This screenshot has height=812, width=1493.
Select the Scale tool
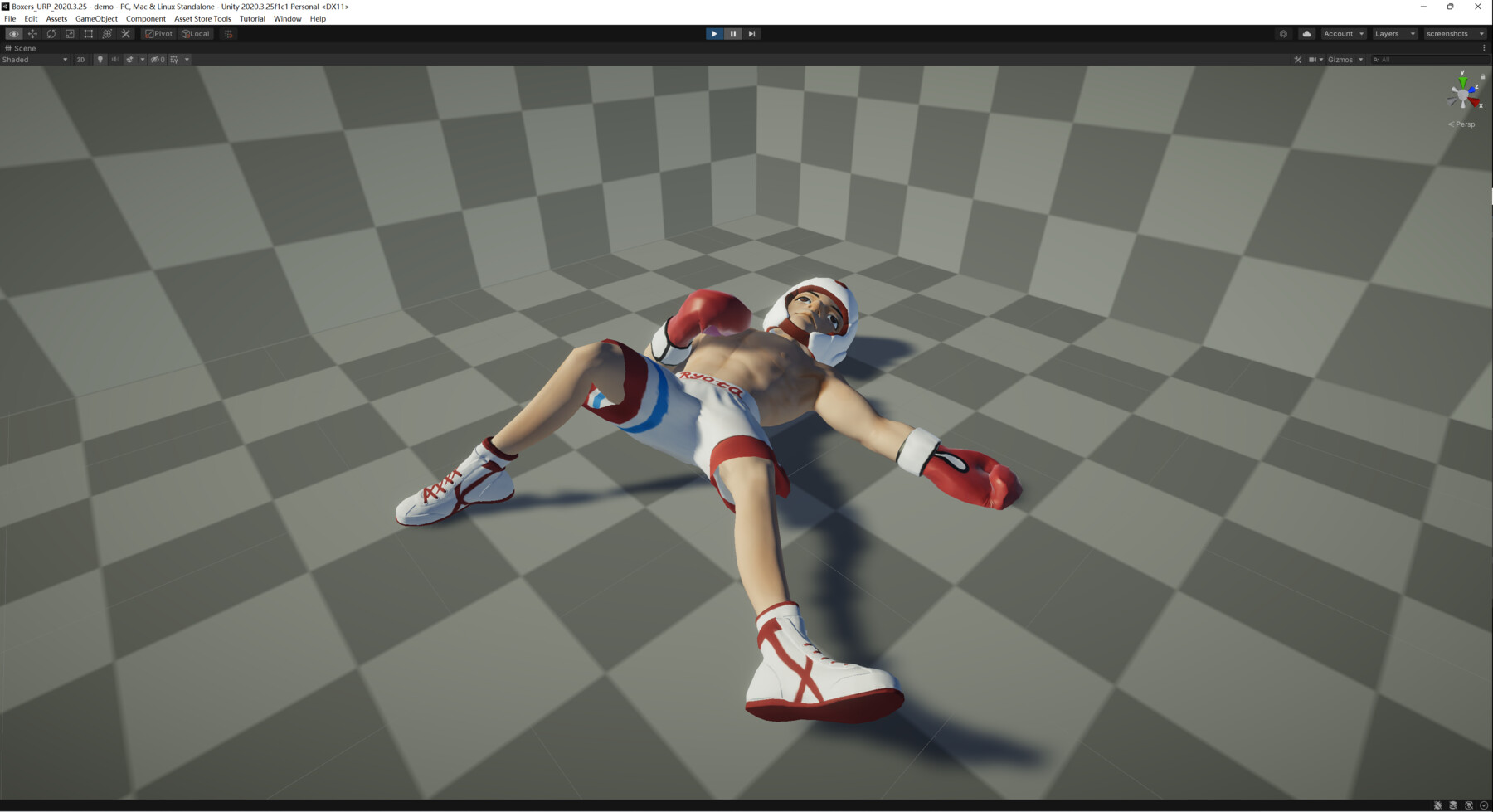tap(70, 33)
